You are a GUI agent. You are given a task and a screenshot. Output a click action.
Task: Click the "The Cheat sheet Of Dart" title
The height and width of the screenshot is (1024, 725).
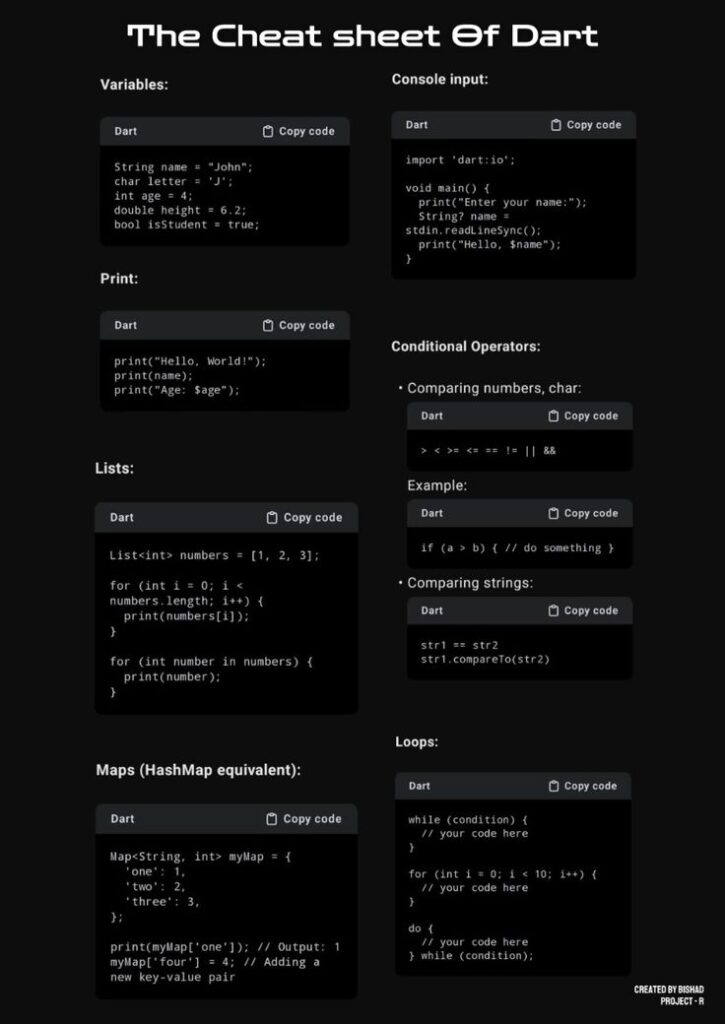[362, 37]
